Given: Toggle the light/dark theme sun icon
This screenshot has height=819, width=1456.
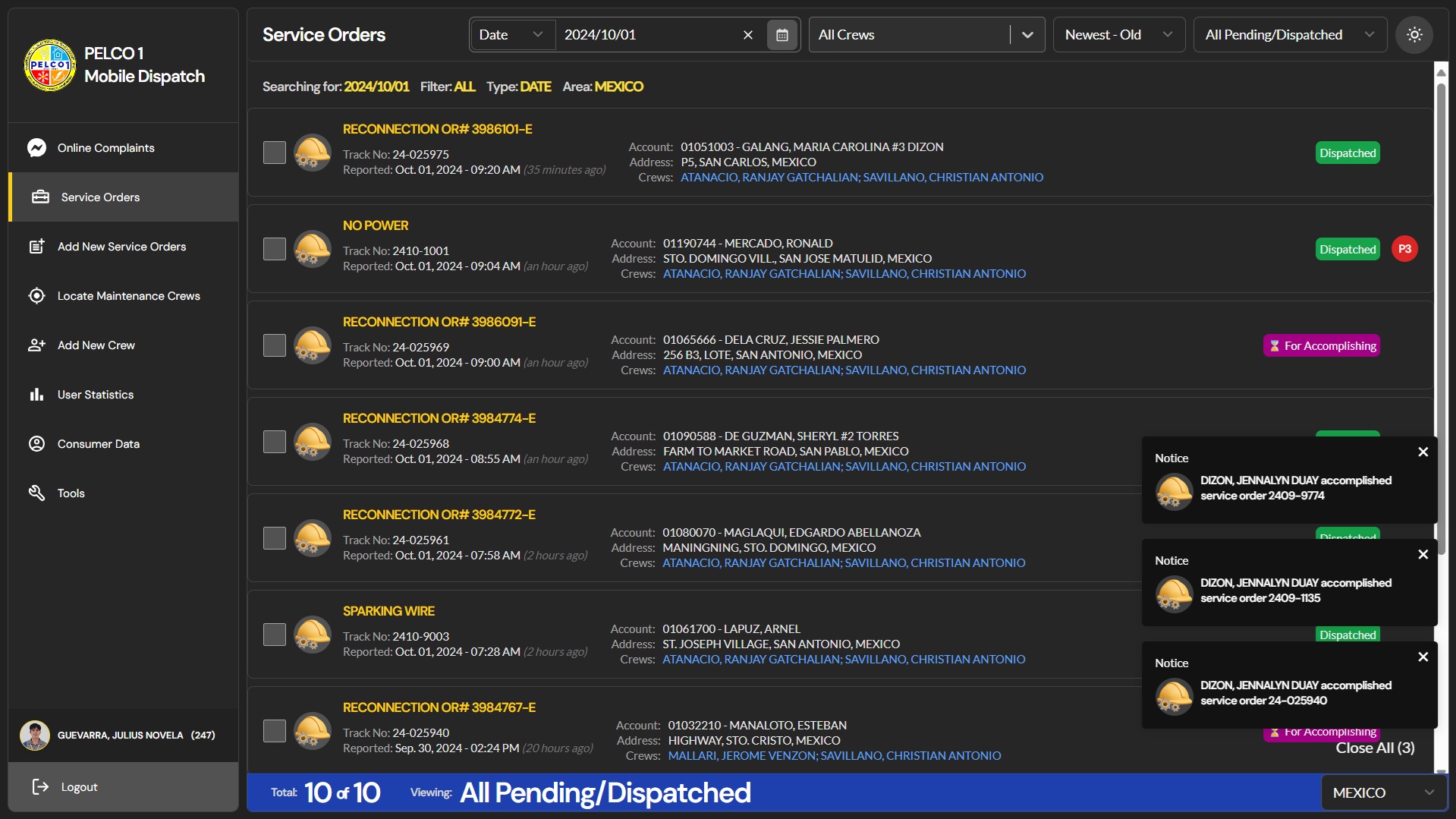Looking at the screenshot, I should [x=1414, y=35].
